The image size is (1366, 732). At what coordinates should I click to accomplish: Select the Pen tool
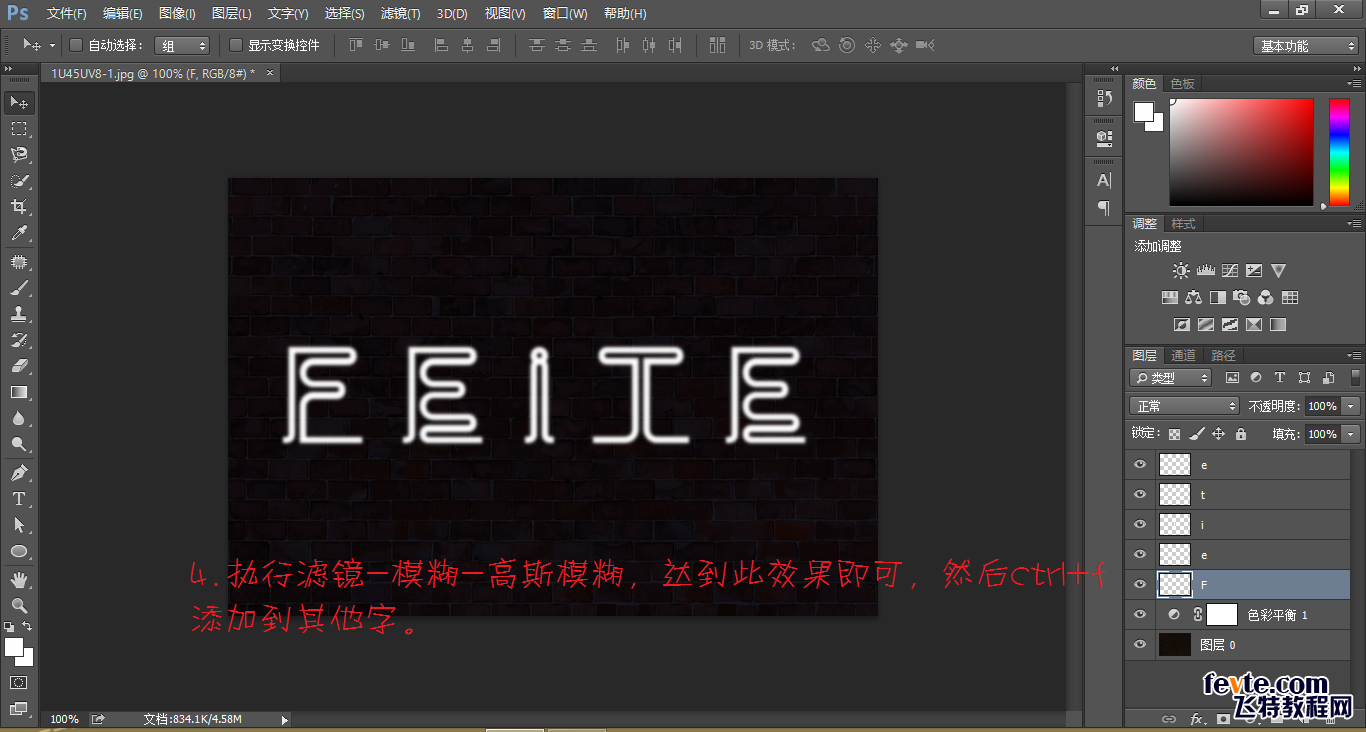pos(19,473)
